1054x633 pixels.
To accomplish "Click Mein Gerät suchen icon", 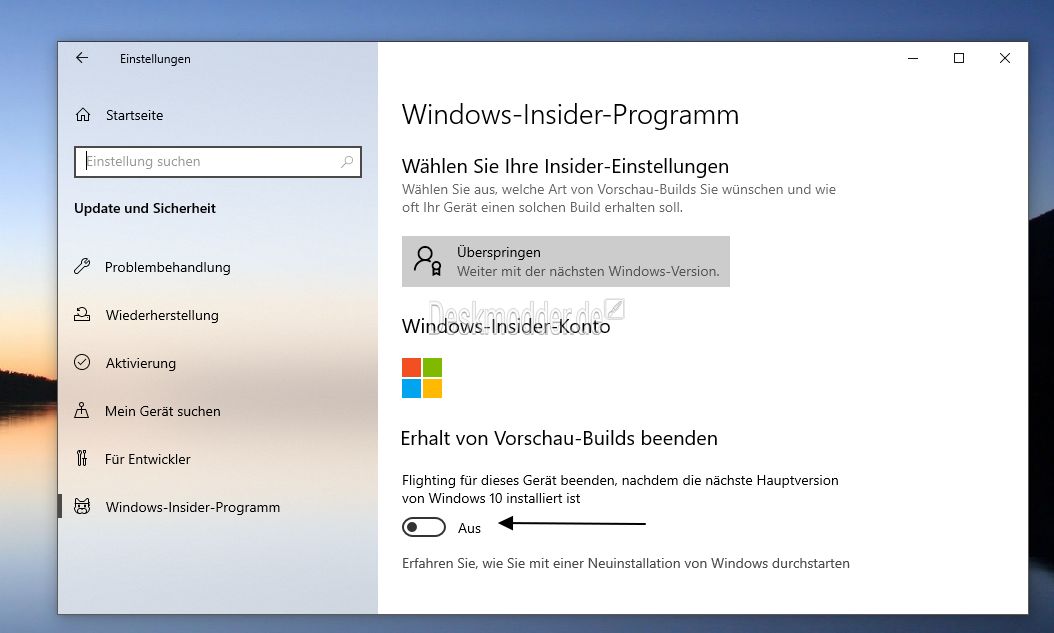I will pos(82,411).
